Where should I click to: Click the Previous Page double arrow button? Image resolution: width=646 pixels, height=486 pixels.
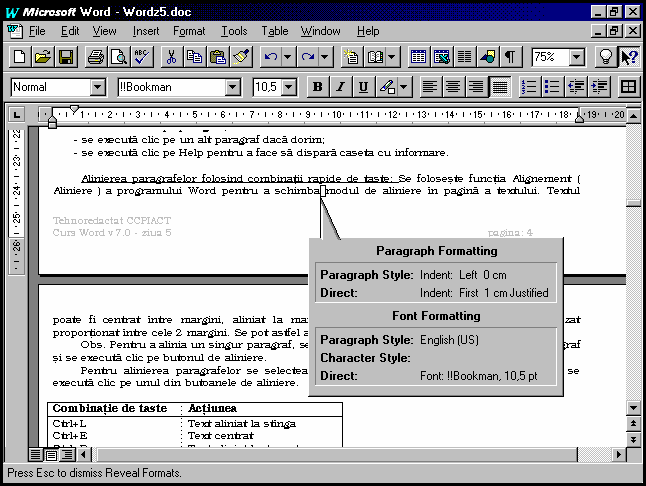tap(633, 424)
